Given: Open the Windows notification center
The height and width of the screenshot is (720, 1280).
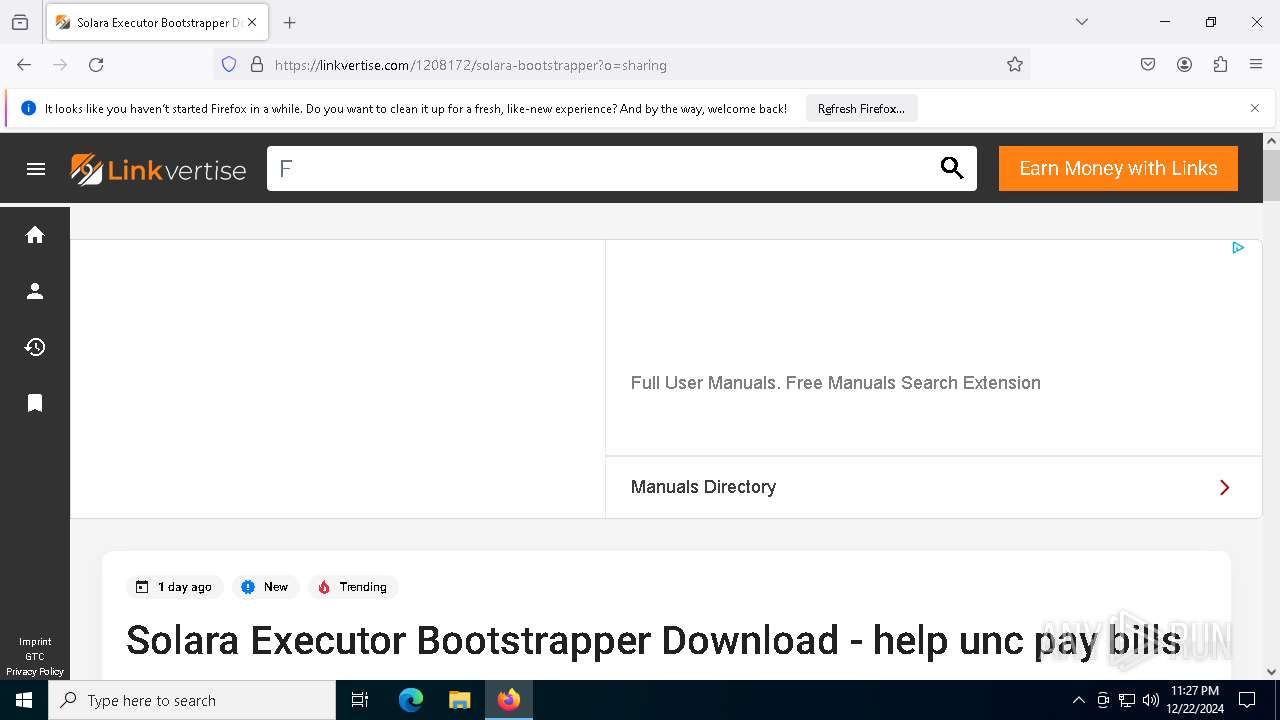Looking at the screenshot, I should click(x=1247, y=700).
